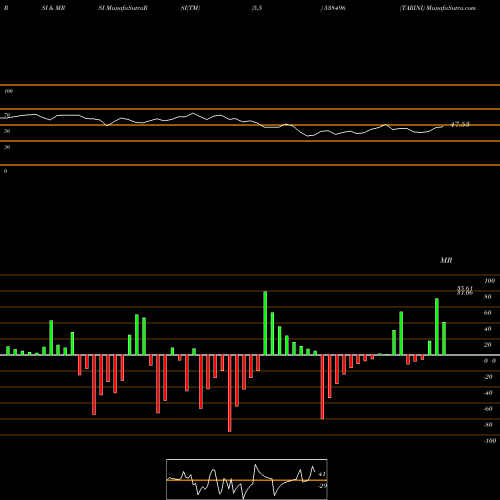The height and width of the screenshot is (500, 500).
Task: Click the 'SI(TM)' header label
Action: pos(190,8)
